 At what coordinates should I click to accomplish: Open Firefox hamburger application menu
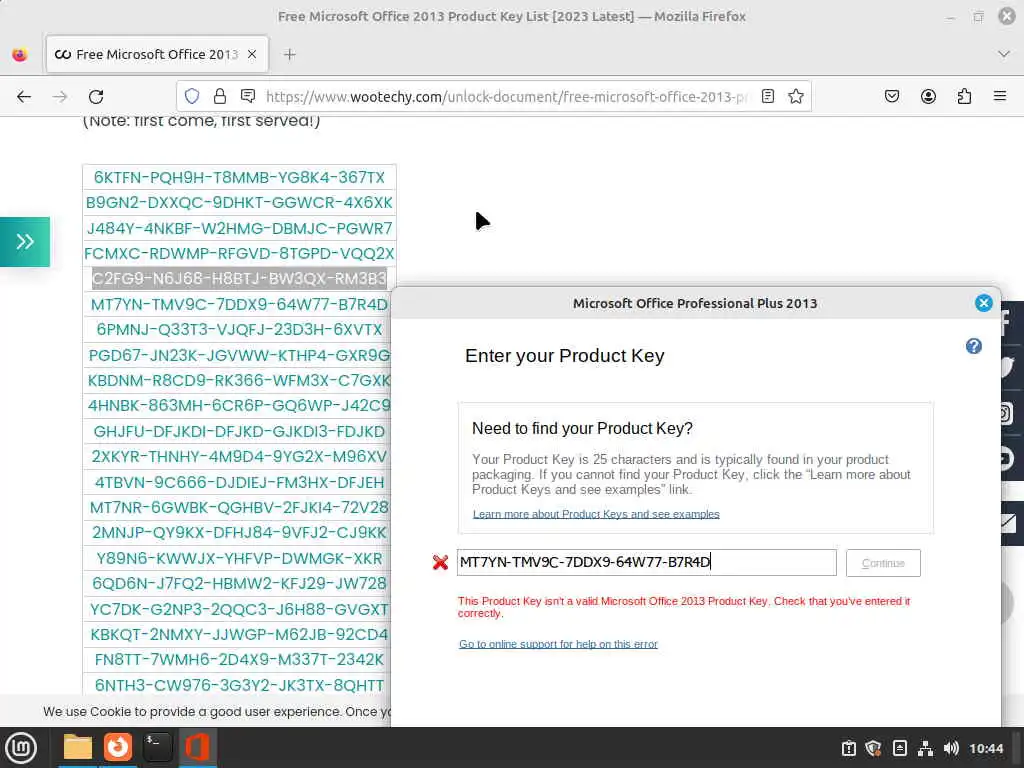click(1000, 97)
